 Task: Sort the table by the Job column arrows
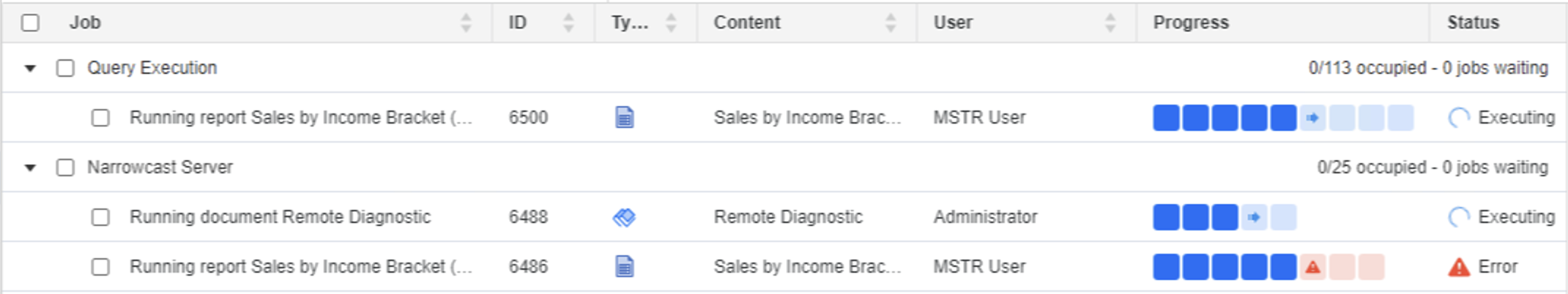pyautogui.click(x=466, y=23)
